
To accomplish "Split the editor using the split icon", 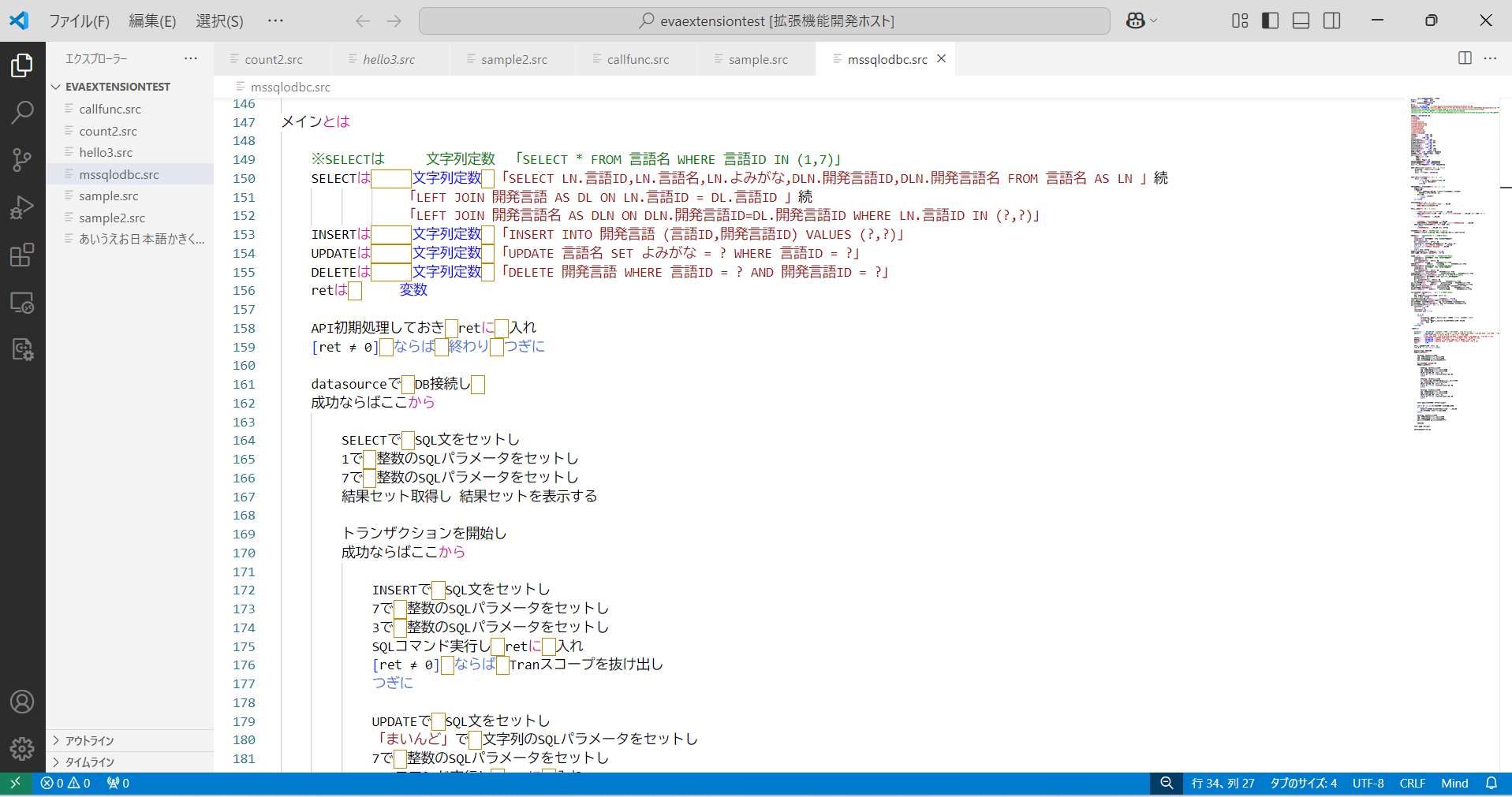I will [x=1465, y=58].
